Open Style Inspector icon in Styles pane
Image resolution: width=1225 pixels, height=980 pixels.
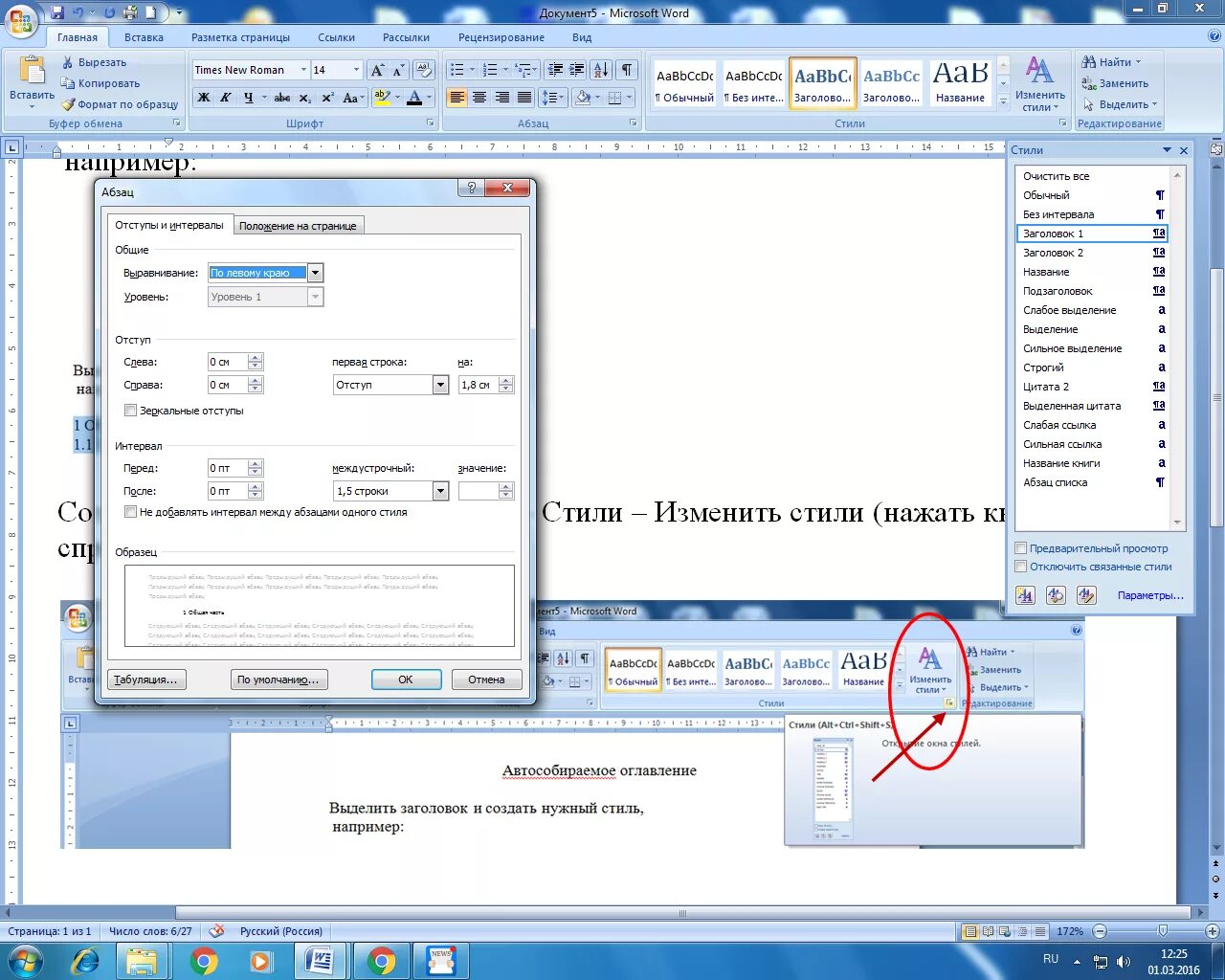click(1056, 595)
